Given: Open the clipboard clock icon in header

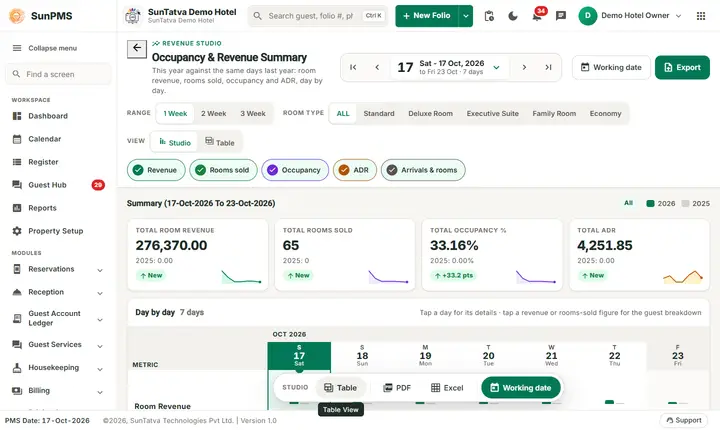Looking at the screenshot, I should 489,16.
